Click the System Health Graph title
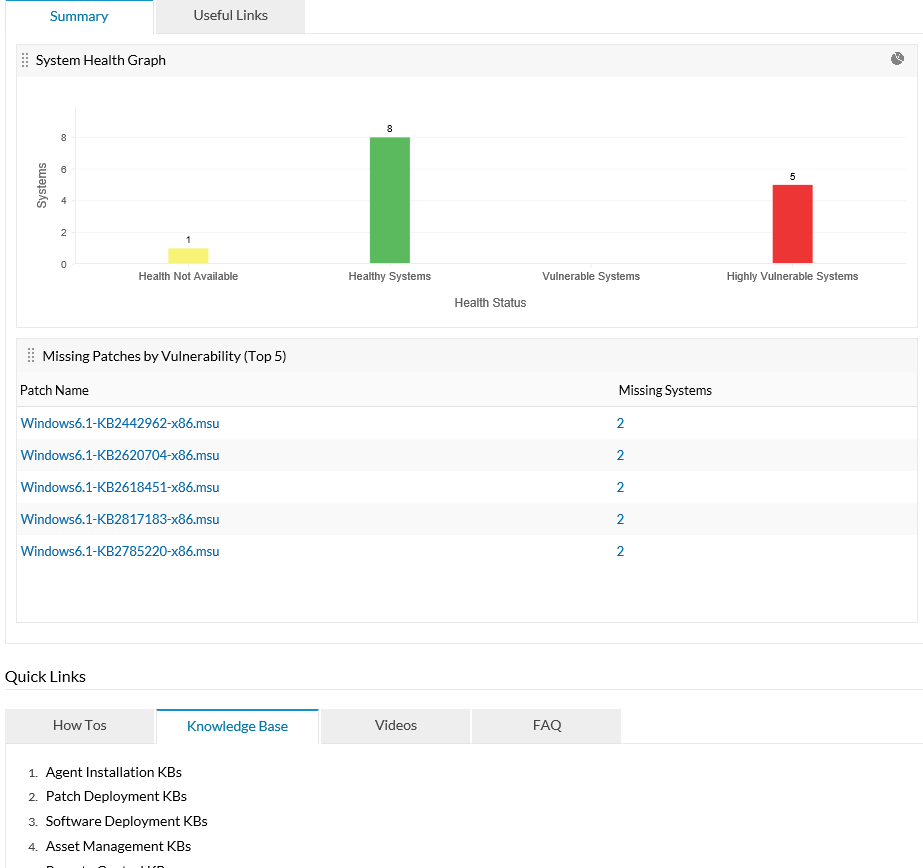923x868 pixels. pyautogui.click(x=101, y=60)
